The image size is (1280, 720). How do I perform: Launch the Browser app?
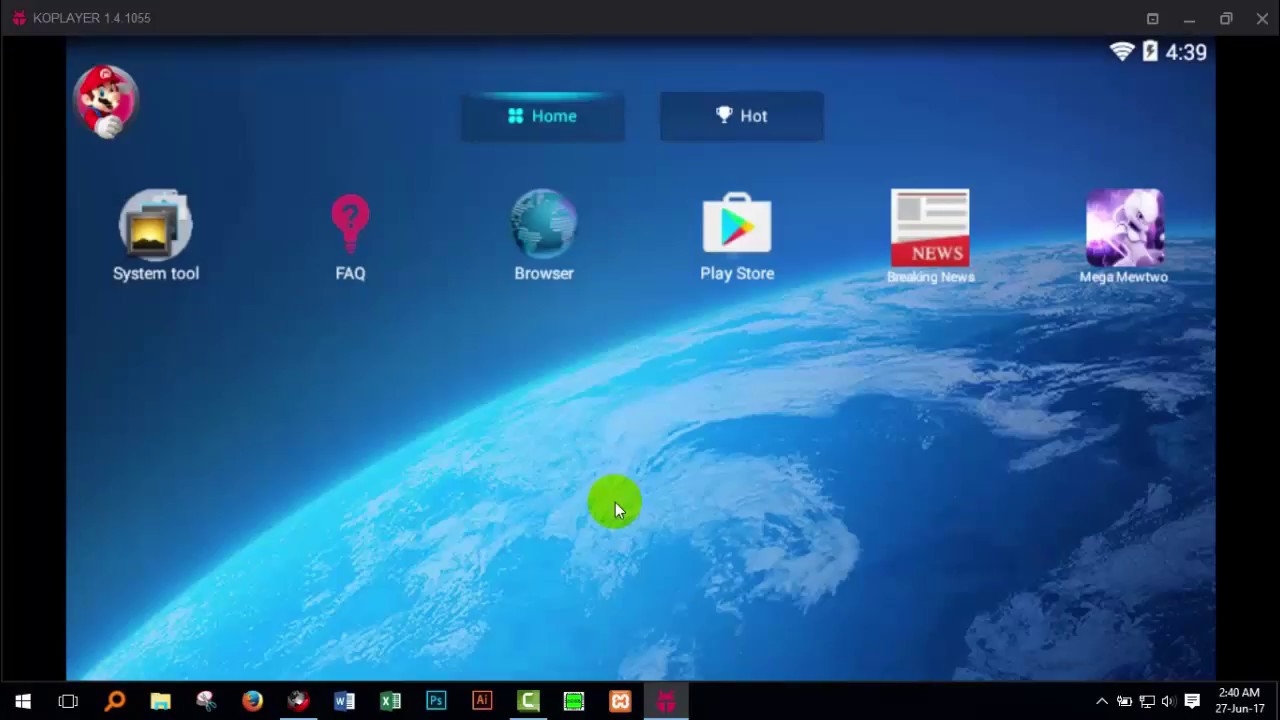pos(544,236)
